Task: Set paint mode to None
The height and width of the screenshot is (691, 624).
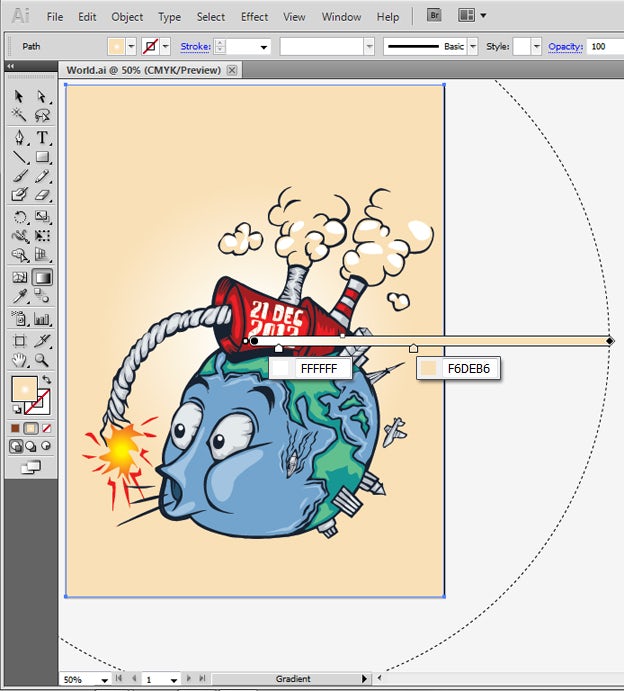Action: [46, 428]
